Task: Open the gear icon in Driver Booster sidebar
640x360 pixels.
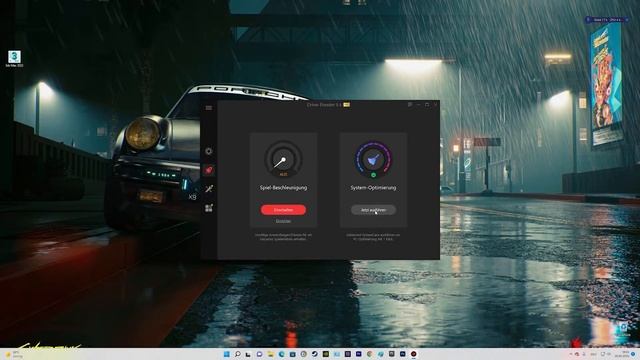Action: (209, 151)
